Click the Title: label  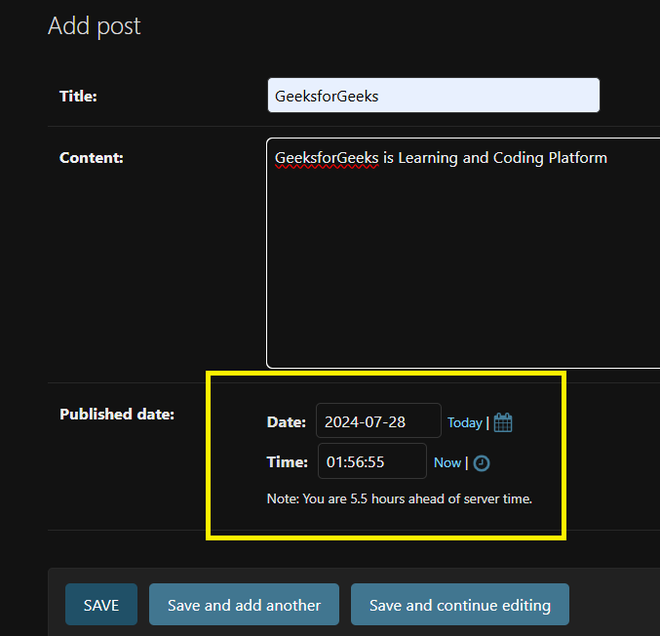(78, 96)
